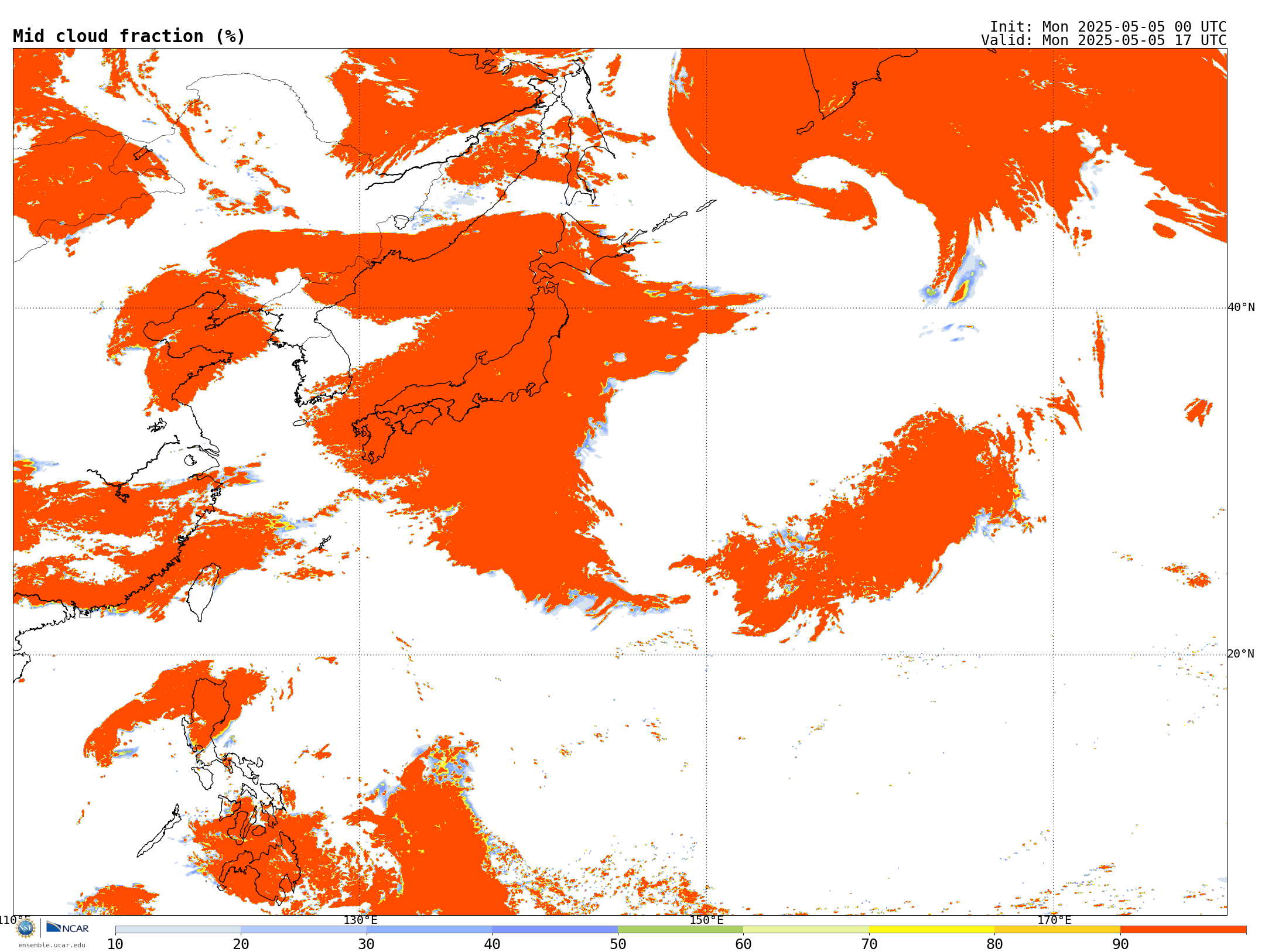Click the colorbar tick label 30

367,944
